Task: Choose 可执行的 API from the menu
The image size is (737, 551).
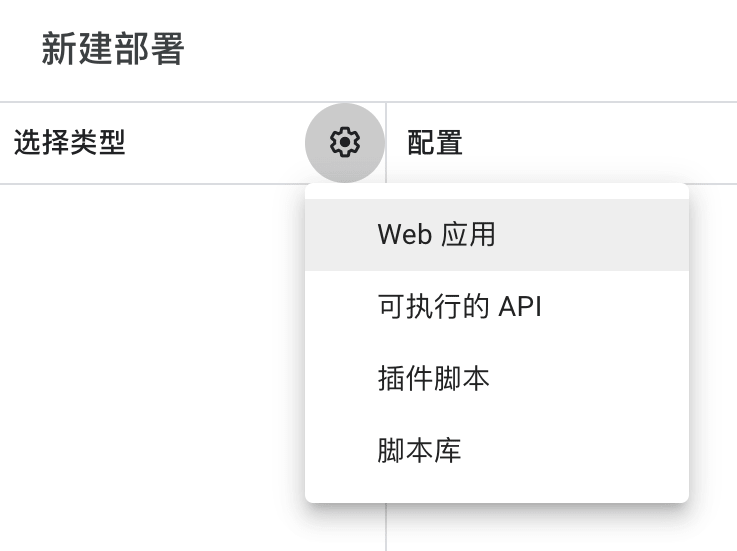Action: click(497, 307)
